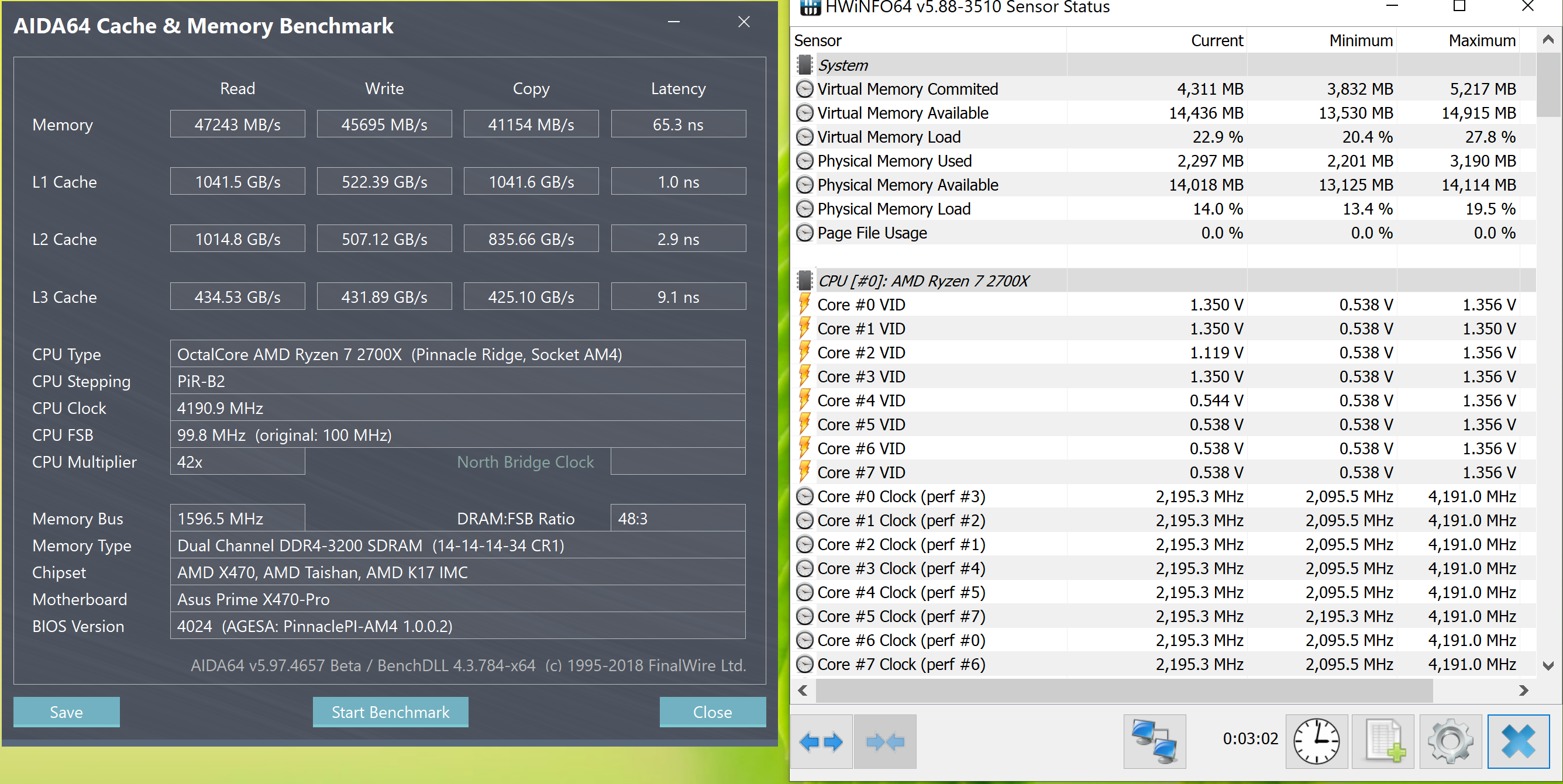Click the Sensor column header
Image resolution: width=1563 pixels, height=784 pixels.
click(x=928, y=40)
